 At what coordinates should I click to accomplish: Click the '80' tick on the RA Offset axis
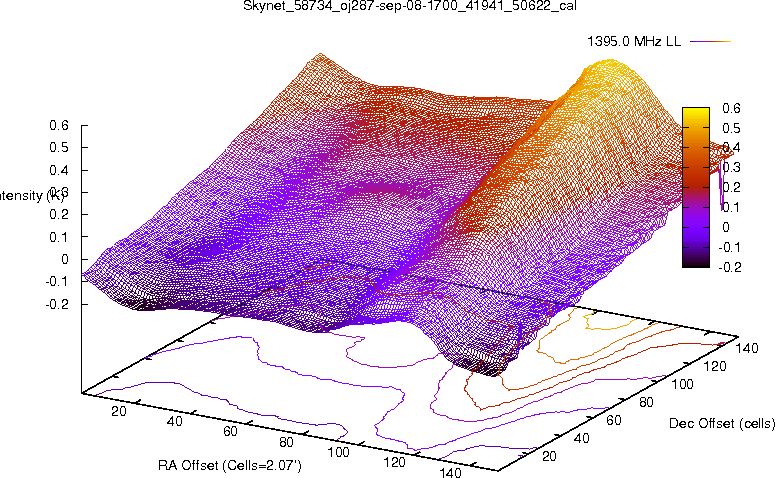tap(286, 441)
